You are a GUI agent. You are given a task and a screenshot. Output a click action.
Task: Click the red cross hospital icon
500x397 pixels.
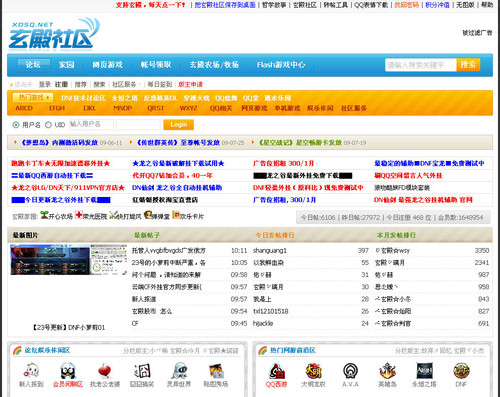(79, 215)
